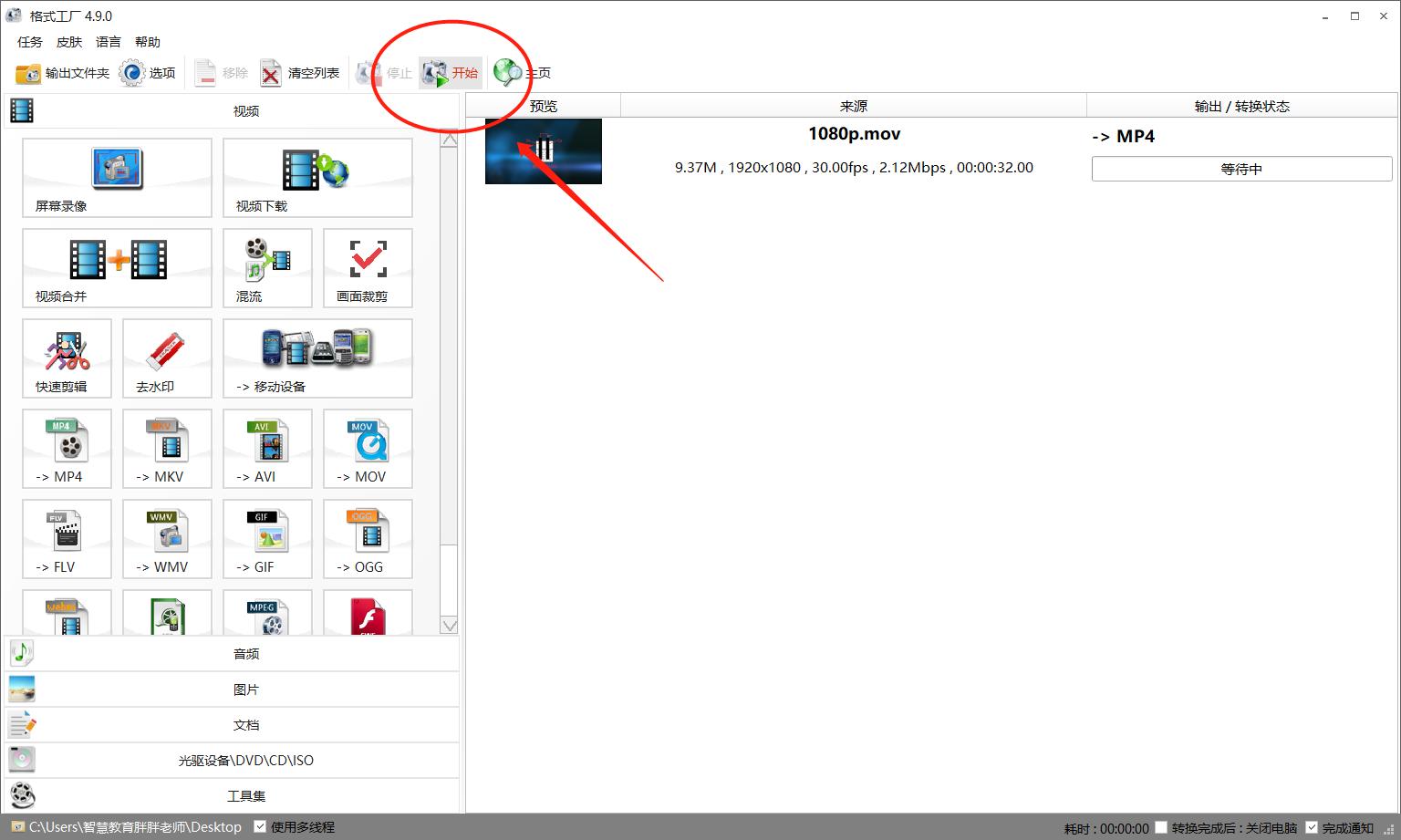Click the WebM format icon
This screenshot has height=840, width=1401.
[67, 613]
